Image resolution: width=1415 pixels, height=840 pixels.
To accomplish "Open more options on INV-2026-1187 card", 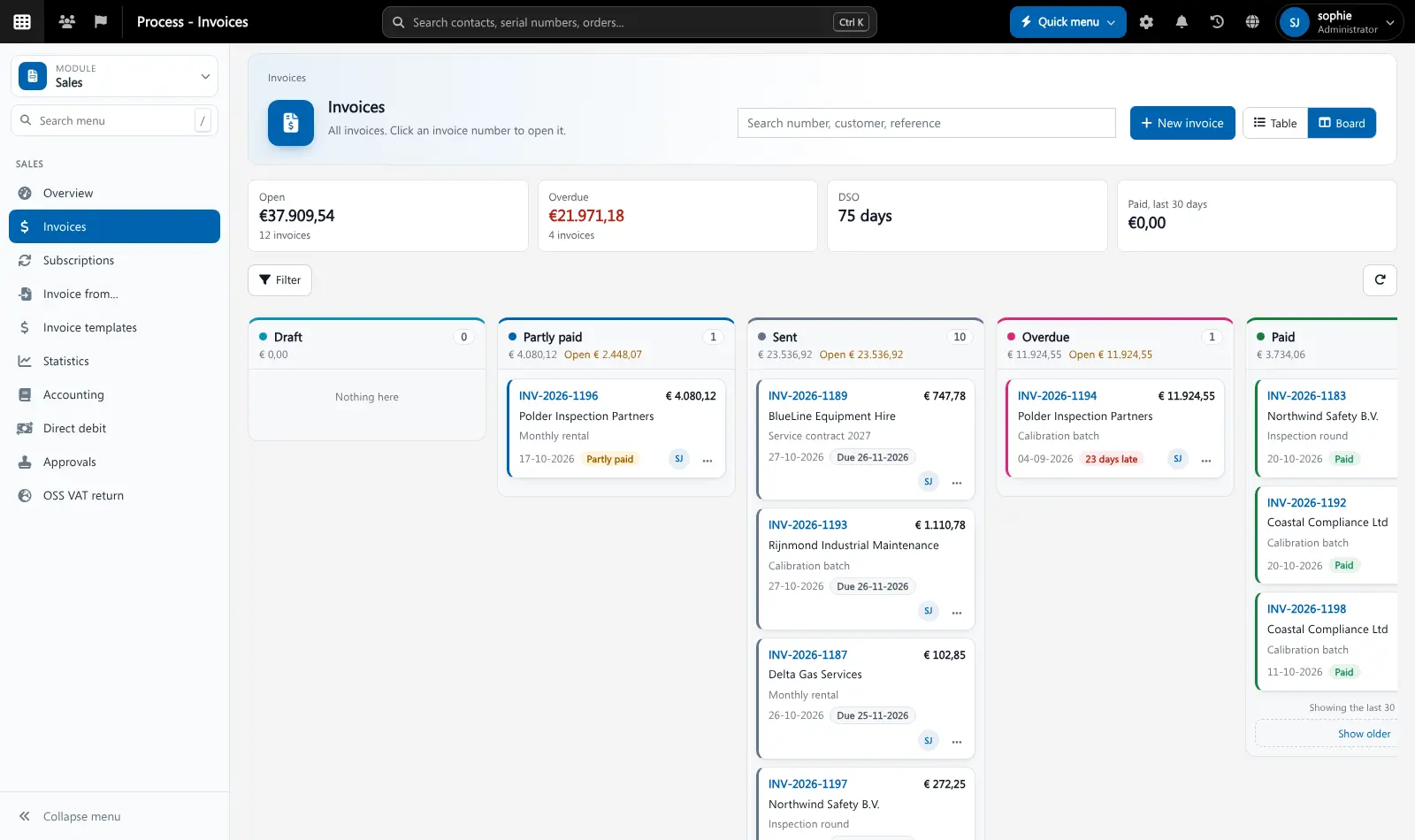I will pos(957,742).
